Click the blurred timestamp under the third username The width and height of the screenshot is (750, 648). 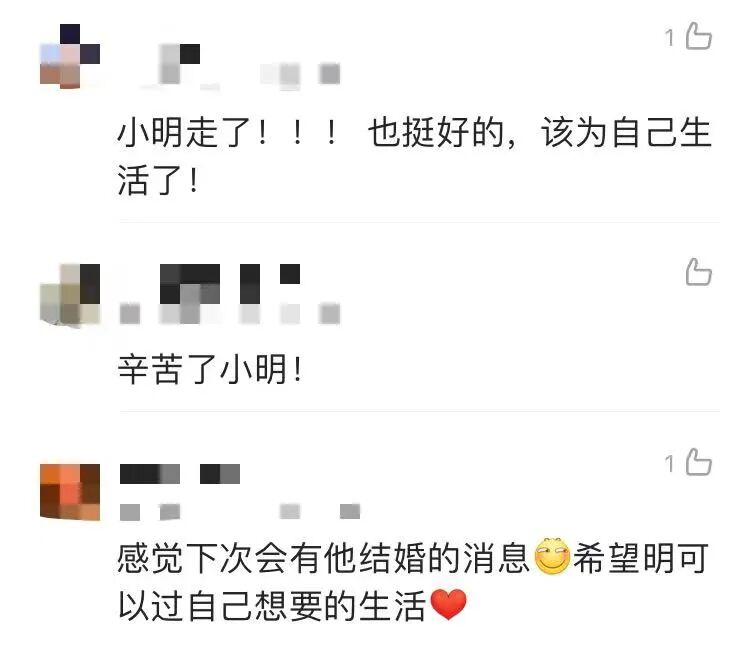click(240, 512)
